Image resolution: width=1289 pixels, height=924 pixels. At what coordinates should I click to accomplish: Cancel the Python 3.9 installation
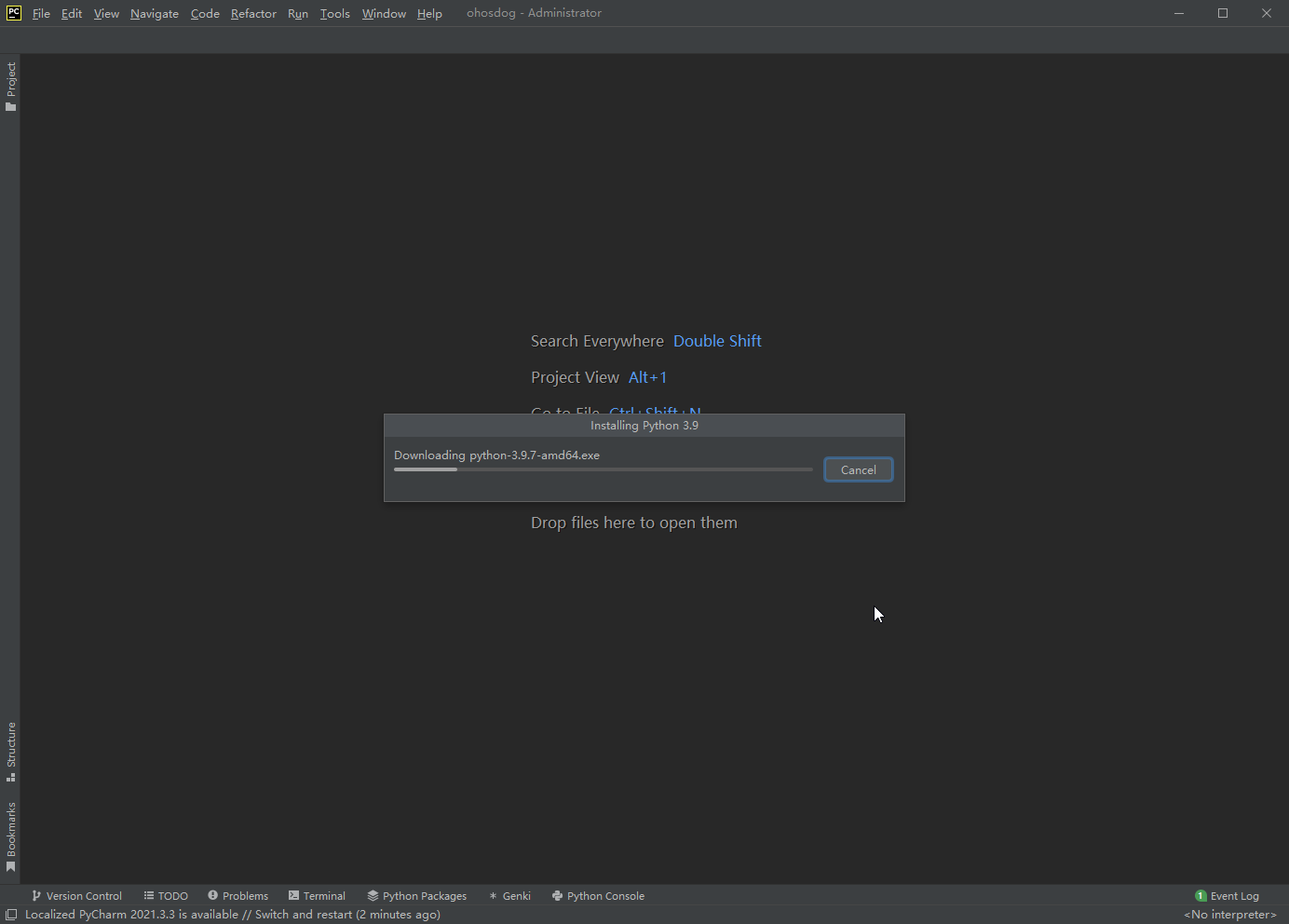858,469
